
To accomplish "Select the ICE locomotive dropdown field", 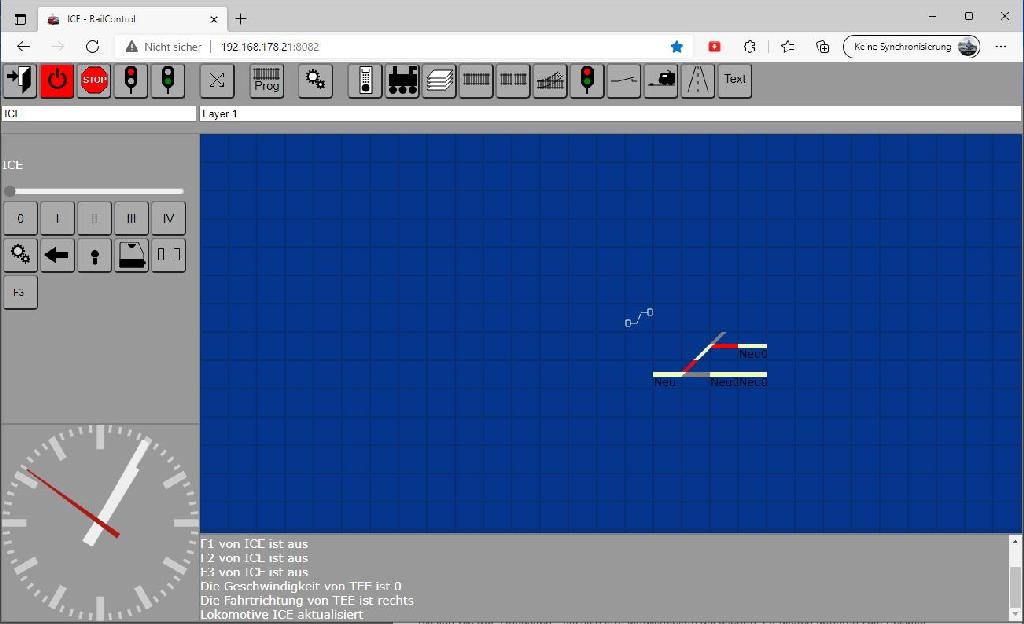I will [x=98, y=114].
